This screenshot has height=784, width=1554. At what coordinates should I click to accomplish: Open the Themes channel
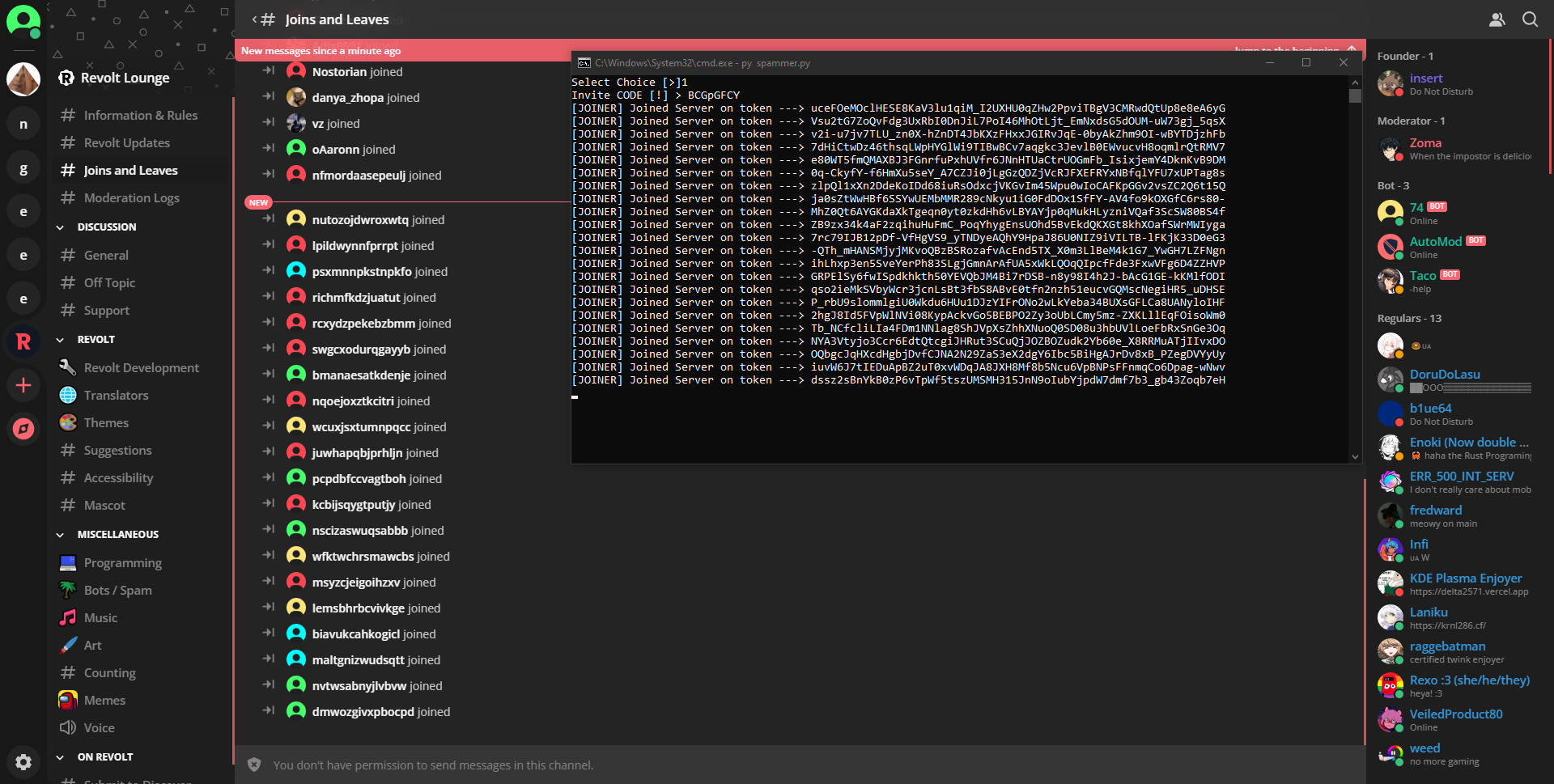(139, 422)
